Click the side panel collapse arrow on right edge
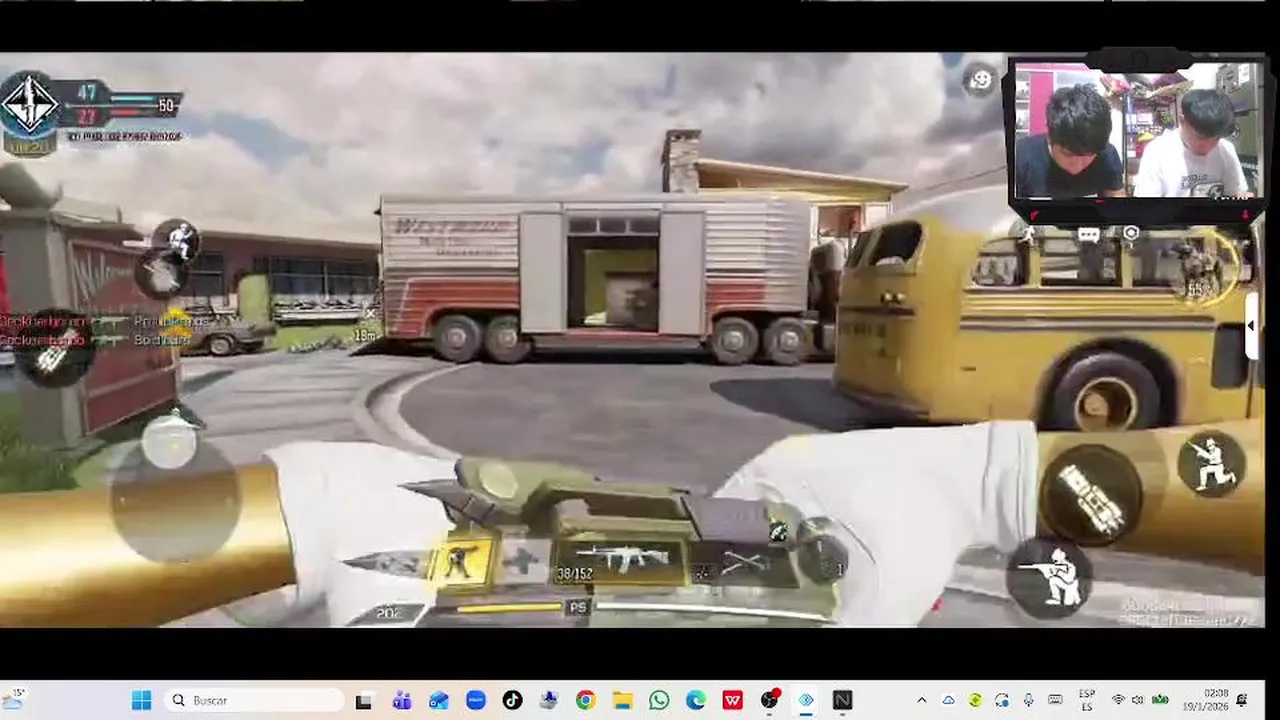 coord(1250,326)
